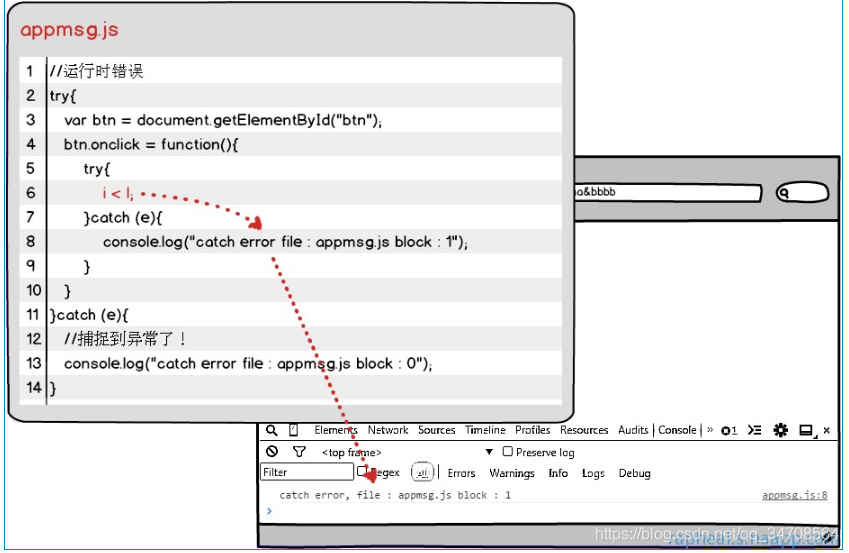
Task: Open DevTools settings gear icon
Action: [780, 430]
